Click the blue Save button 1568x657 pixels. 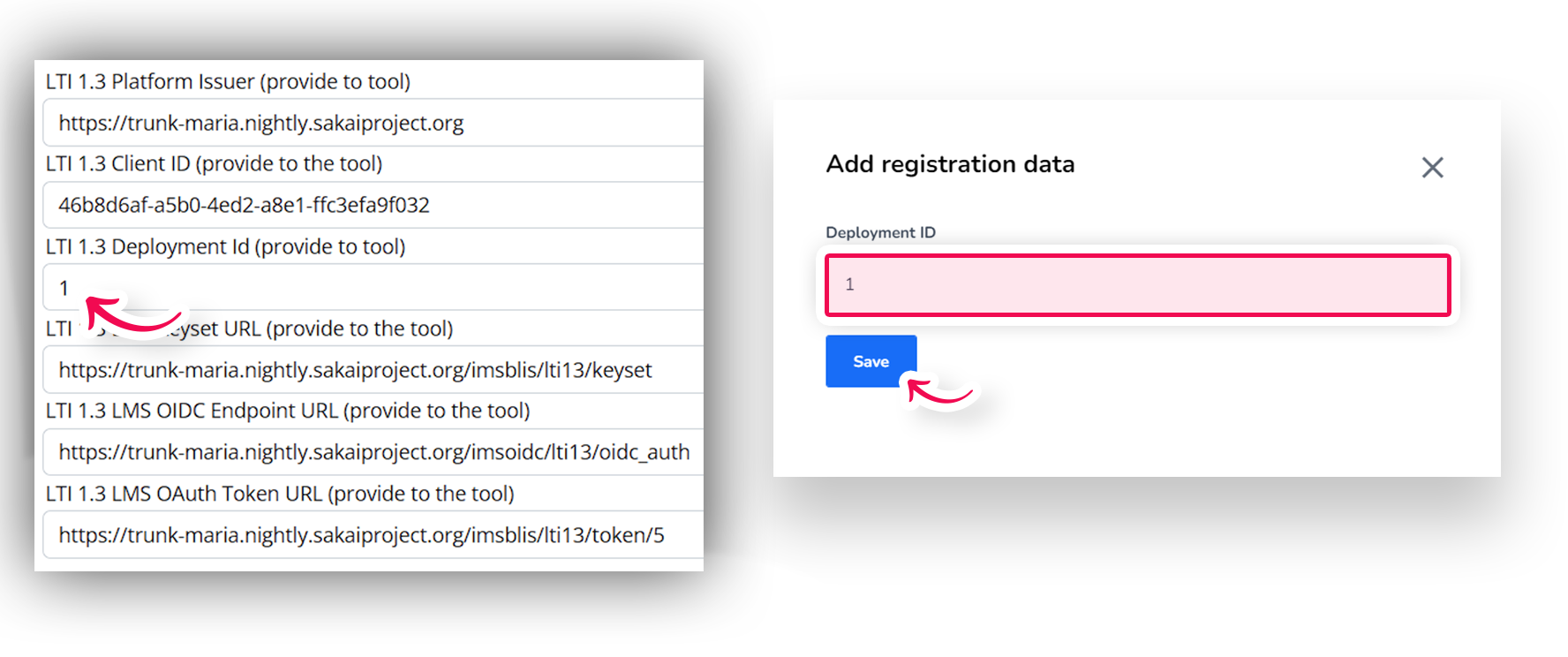(871, 361)
